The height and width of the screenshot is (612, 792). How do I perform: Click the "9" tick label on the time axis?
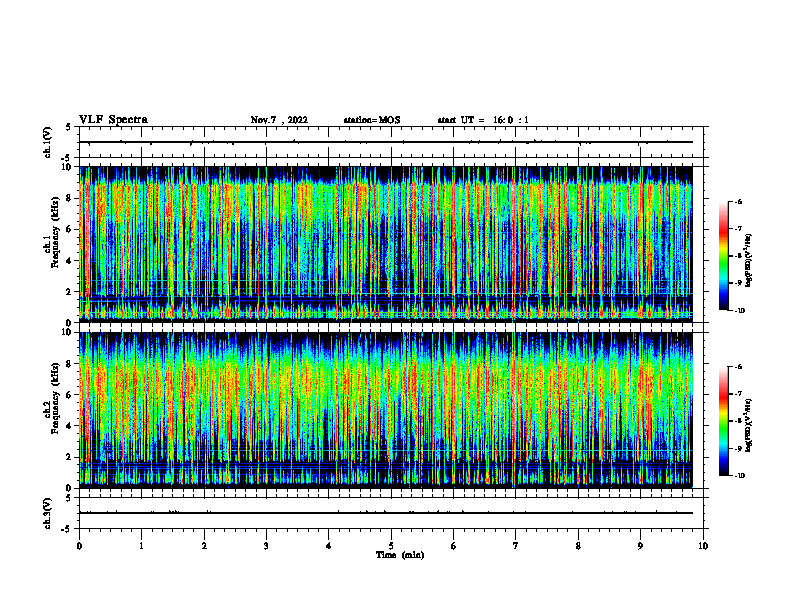pos(640,546)
